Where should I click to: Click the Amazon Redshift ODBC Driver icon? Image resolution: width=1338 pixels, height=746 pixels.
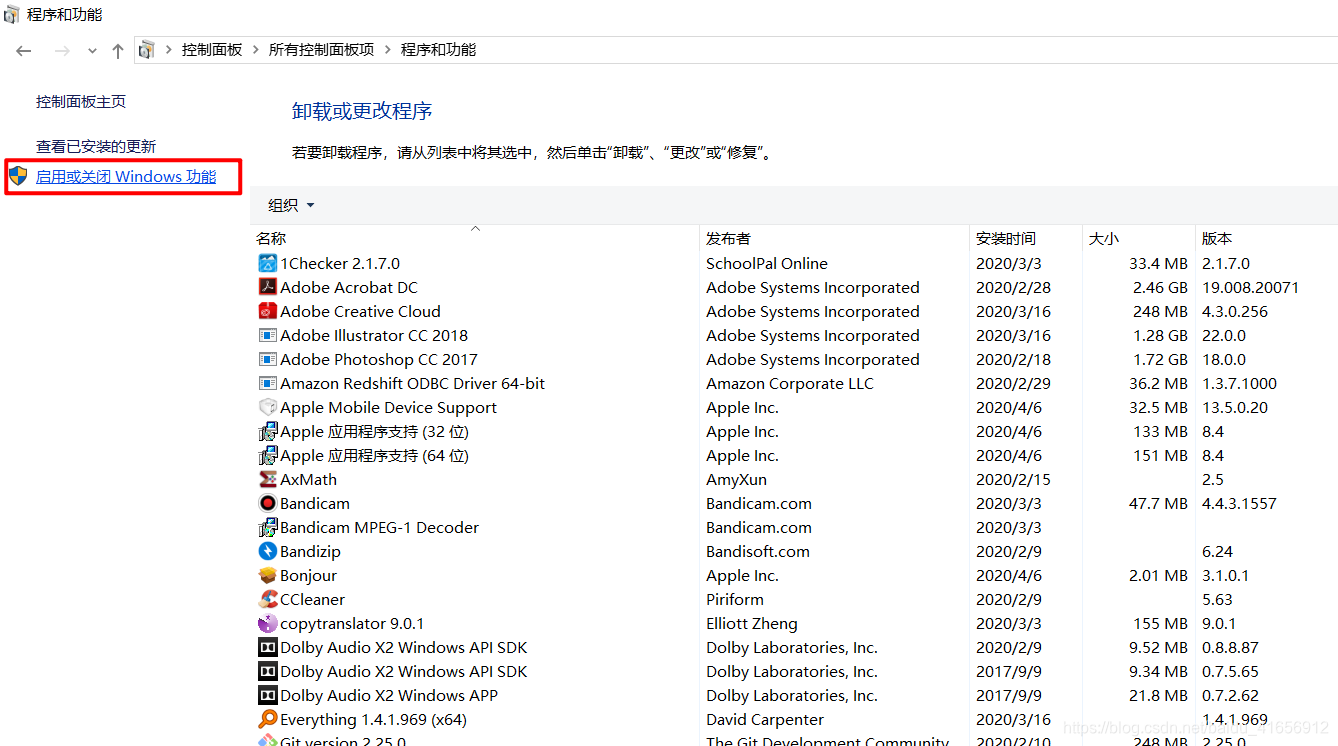267,383
